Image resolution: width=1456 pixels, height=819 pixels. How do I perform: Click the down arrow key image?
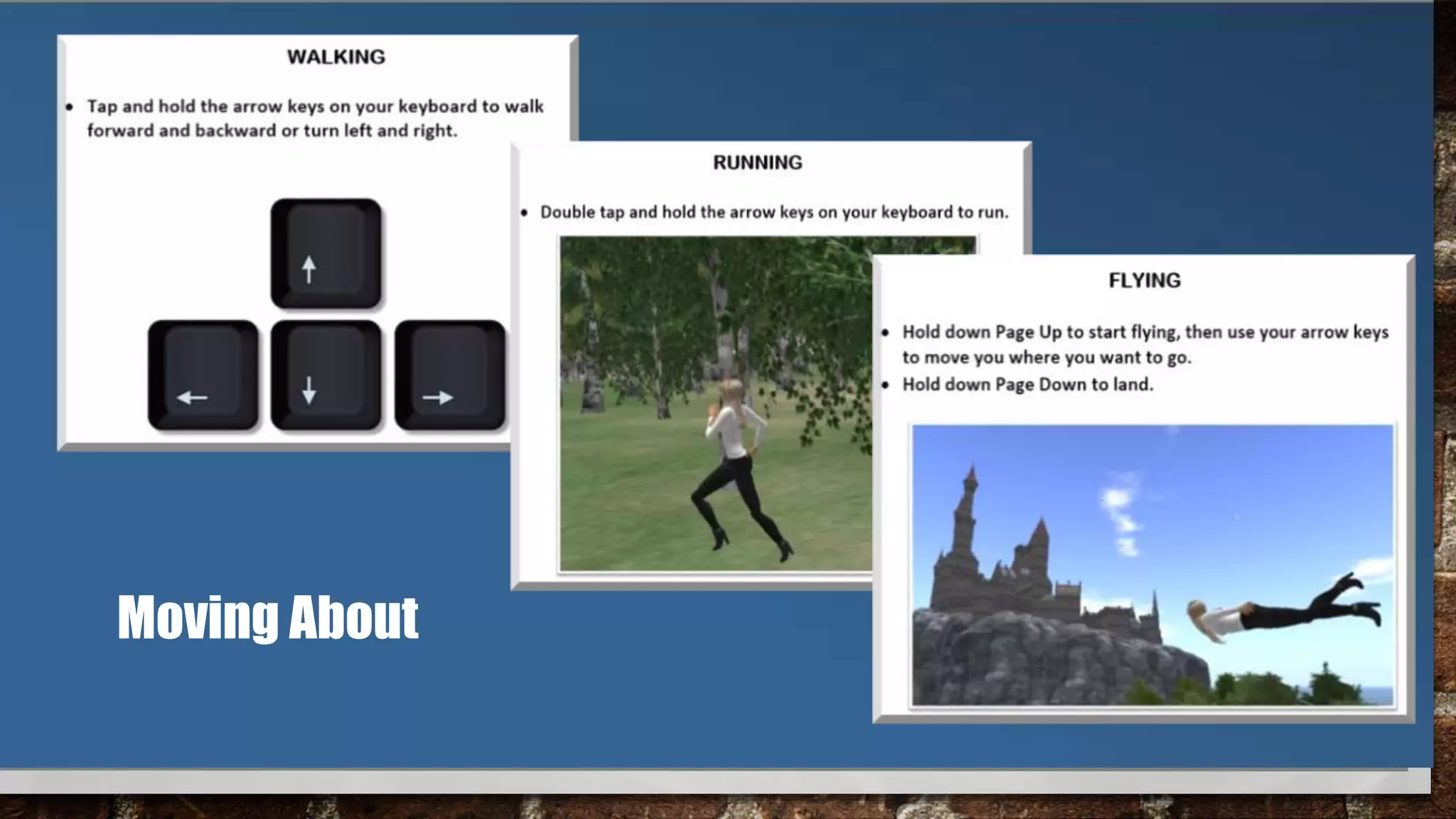pyautogui.click(x=326, y=375)
